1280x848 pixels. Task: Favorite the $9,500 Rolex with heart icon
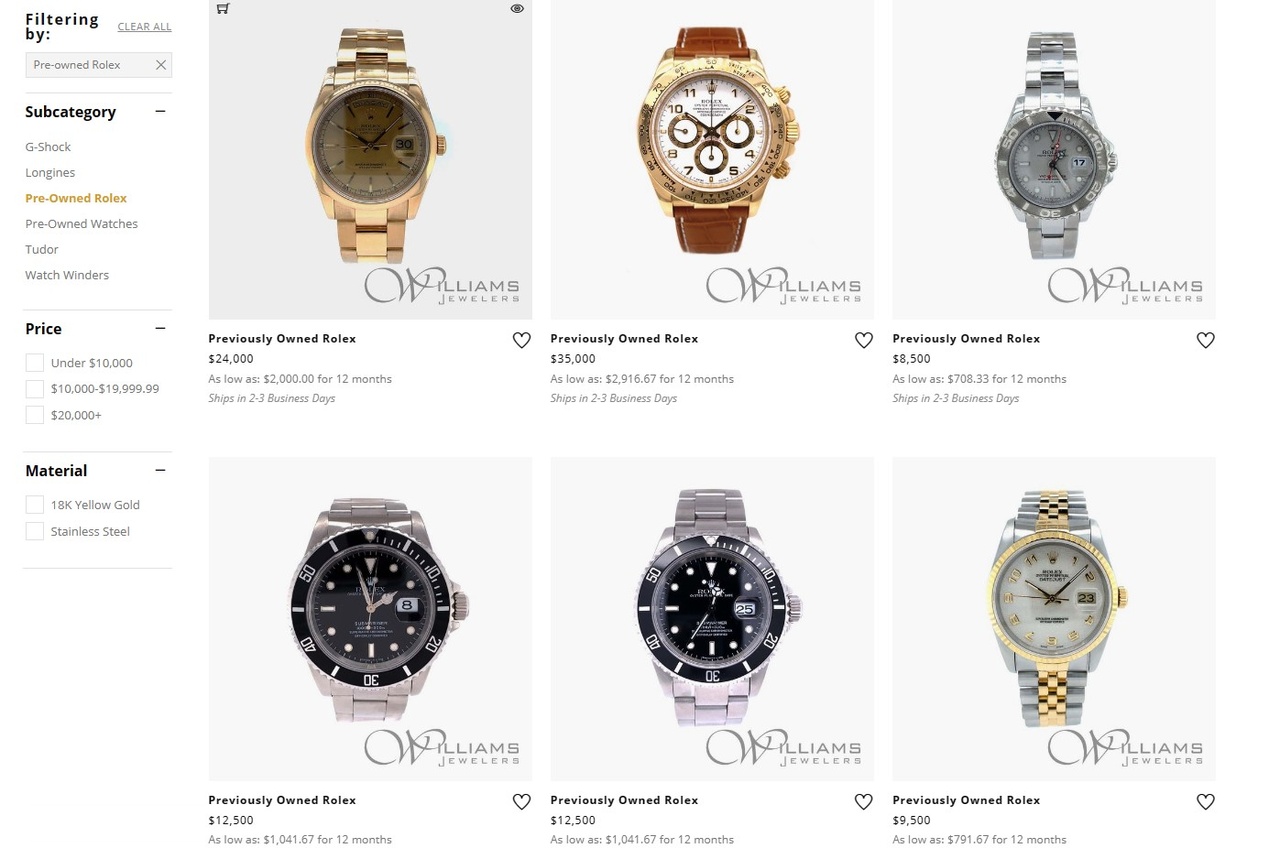pyautogui.click(x=1206, y=802)
